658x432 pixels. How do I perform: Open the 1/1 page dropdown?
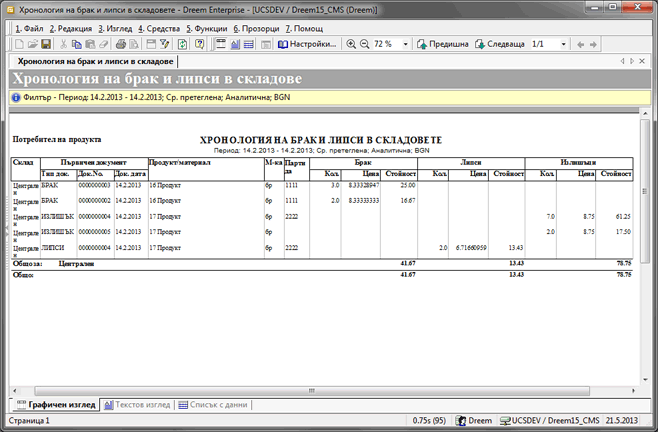tap(564, 44)
